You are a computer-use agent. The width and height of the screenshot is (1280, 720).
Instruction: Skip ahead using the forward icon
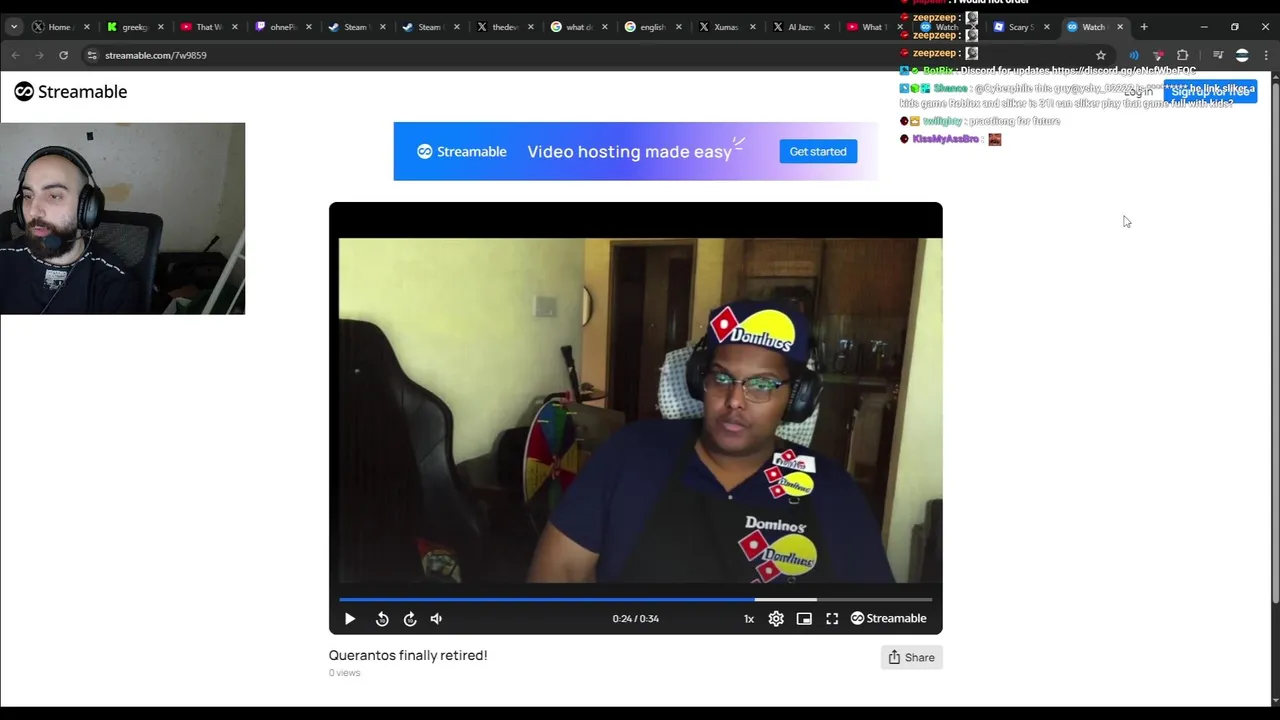pos(410,619)
